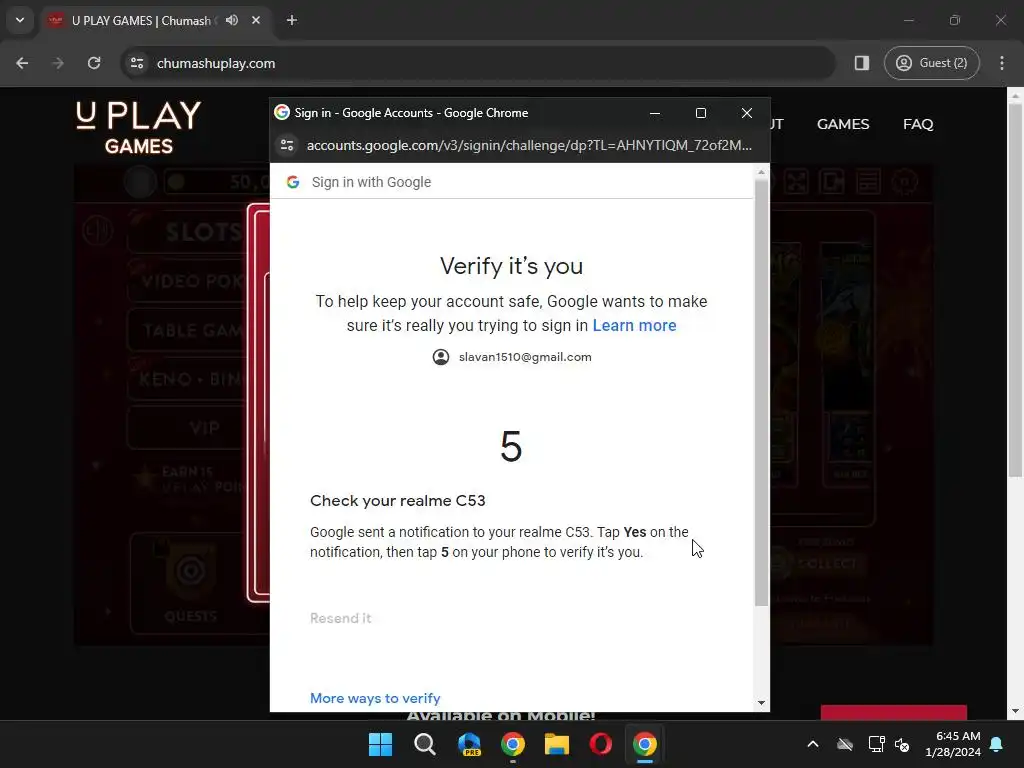
Task: Open the Edge PRE taskbar icon
Action: tap(469, 744)
